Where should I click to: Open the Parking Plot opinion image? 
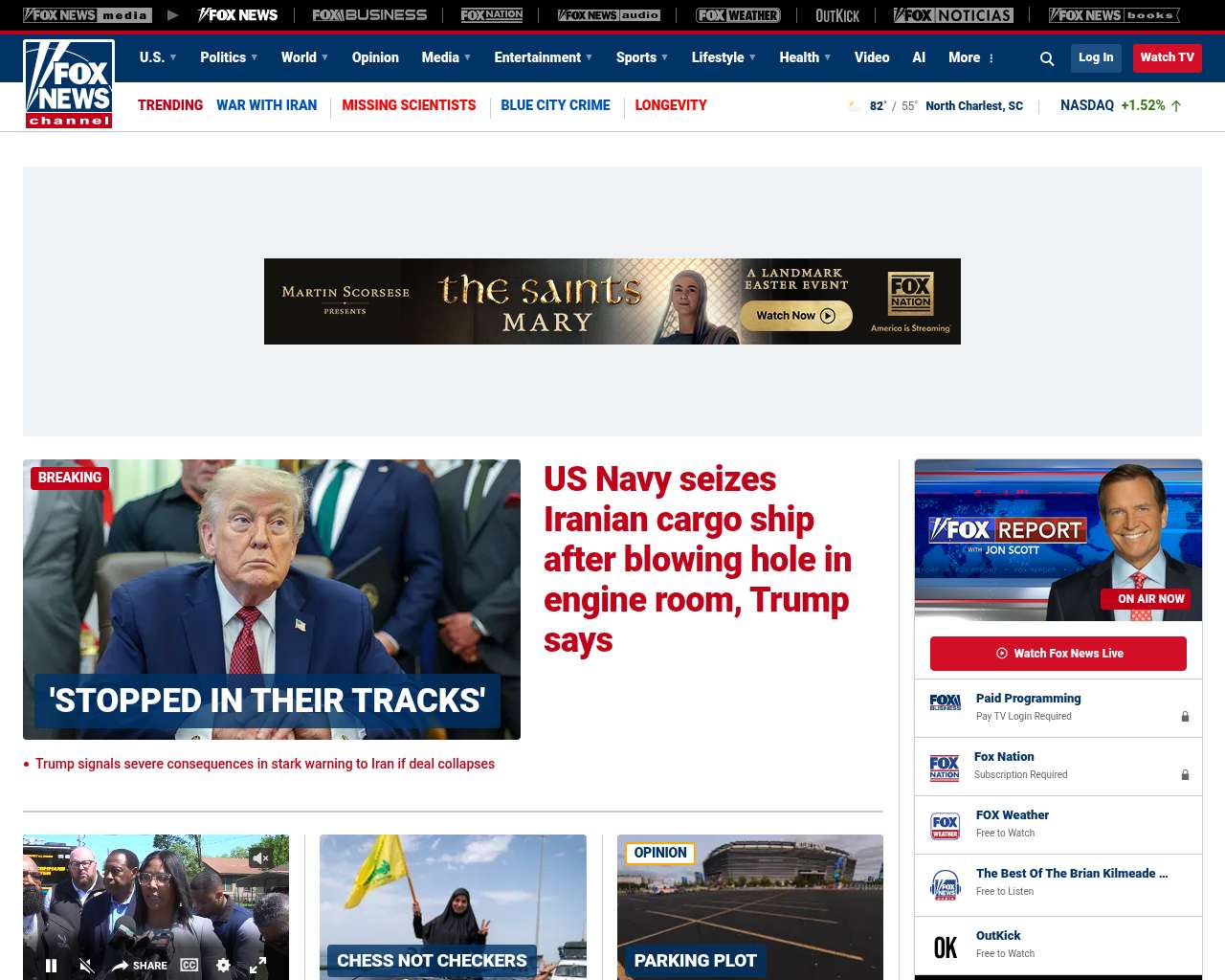tap(750, 906)
